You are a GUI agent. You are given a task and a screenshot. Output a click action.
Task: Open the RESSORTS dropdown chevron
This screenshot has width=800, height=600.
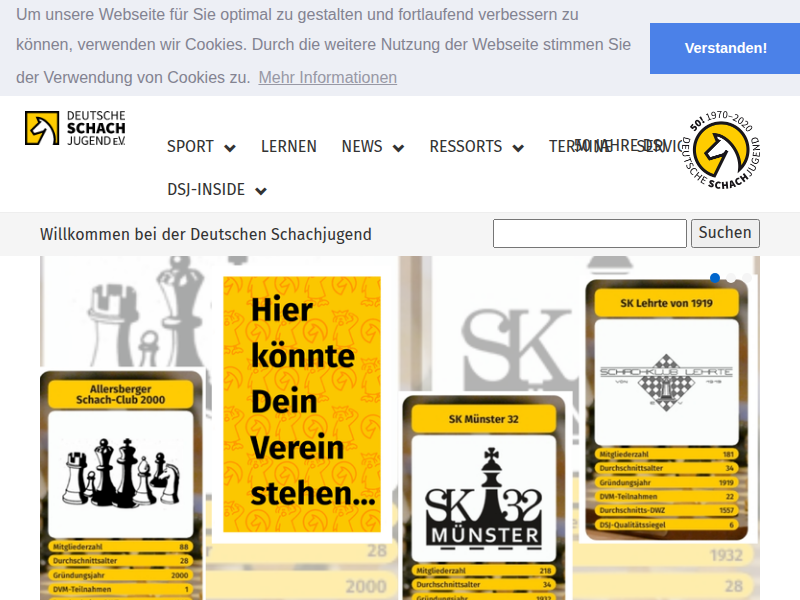[518, 148]
